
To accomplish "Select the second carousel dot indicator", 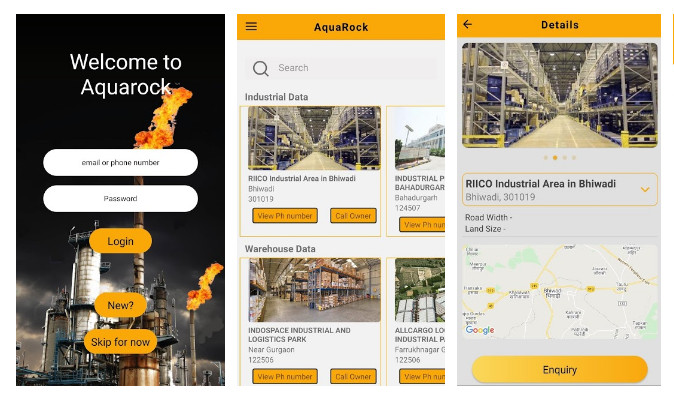I will pyautogui.click(x=555, y=158).
